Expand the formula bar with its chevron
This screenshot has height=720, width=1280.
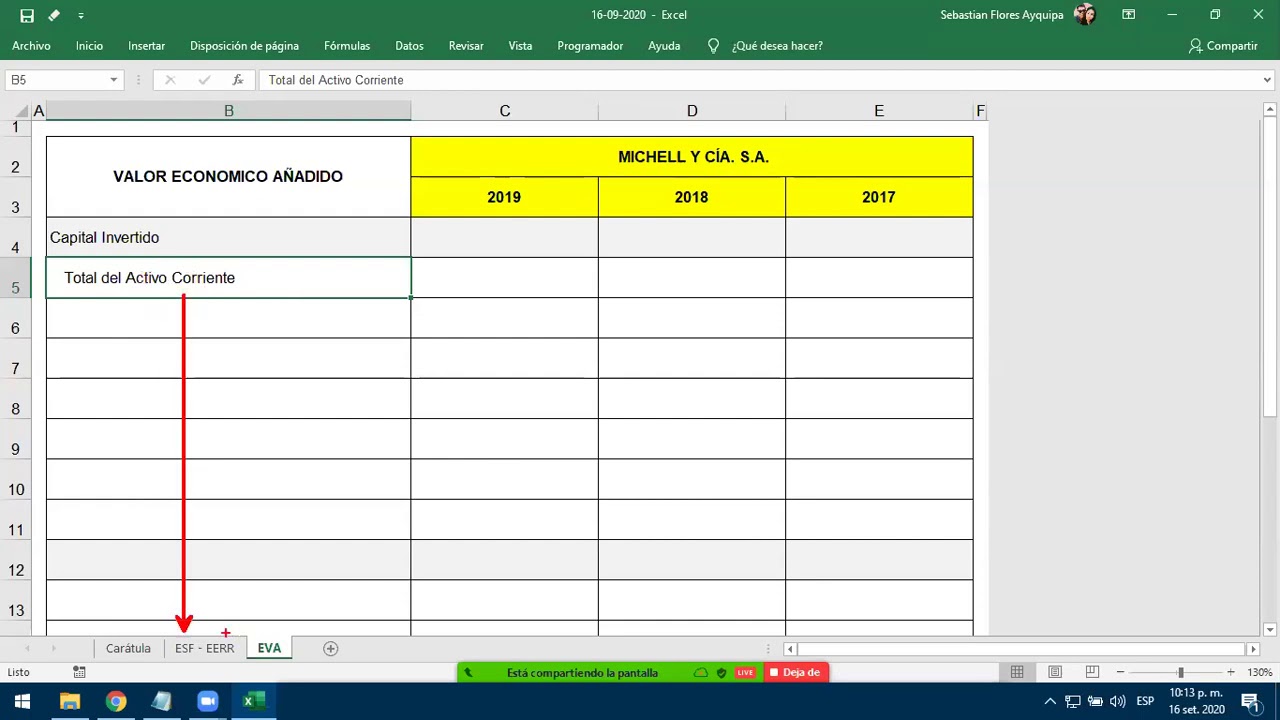coord(1267,80)
